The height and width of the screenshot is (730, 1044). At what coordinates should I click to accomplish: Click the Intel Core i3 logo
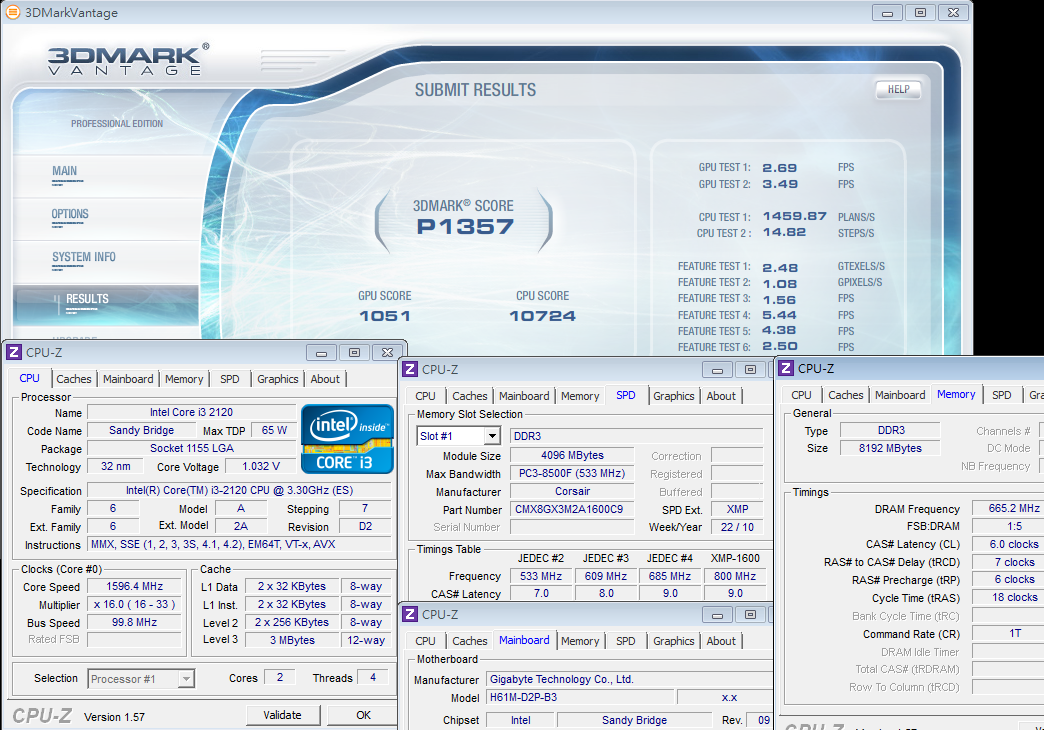tap(347, 438)
